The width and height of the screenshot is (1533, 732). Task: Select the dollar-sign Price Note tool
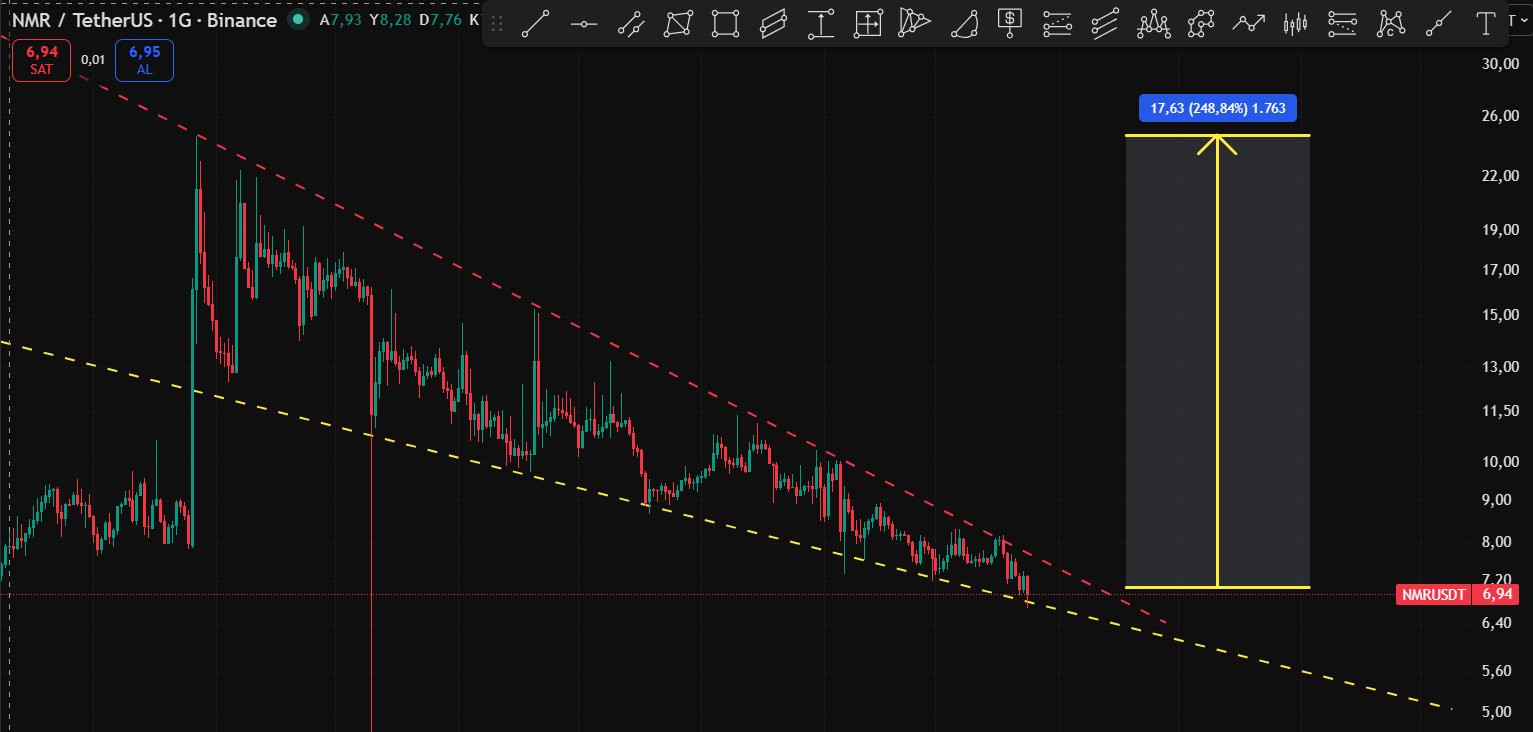1011,22
